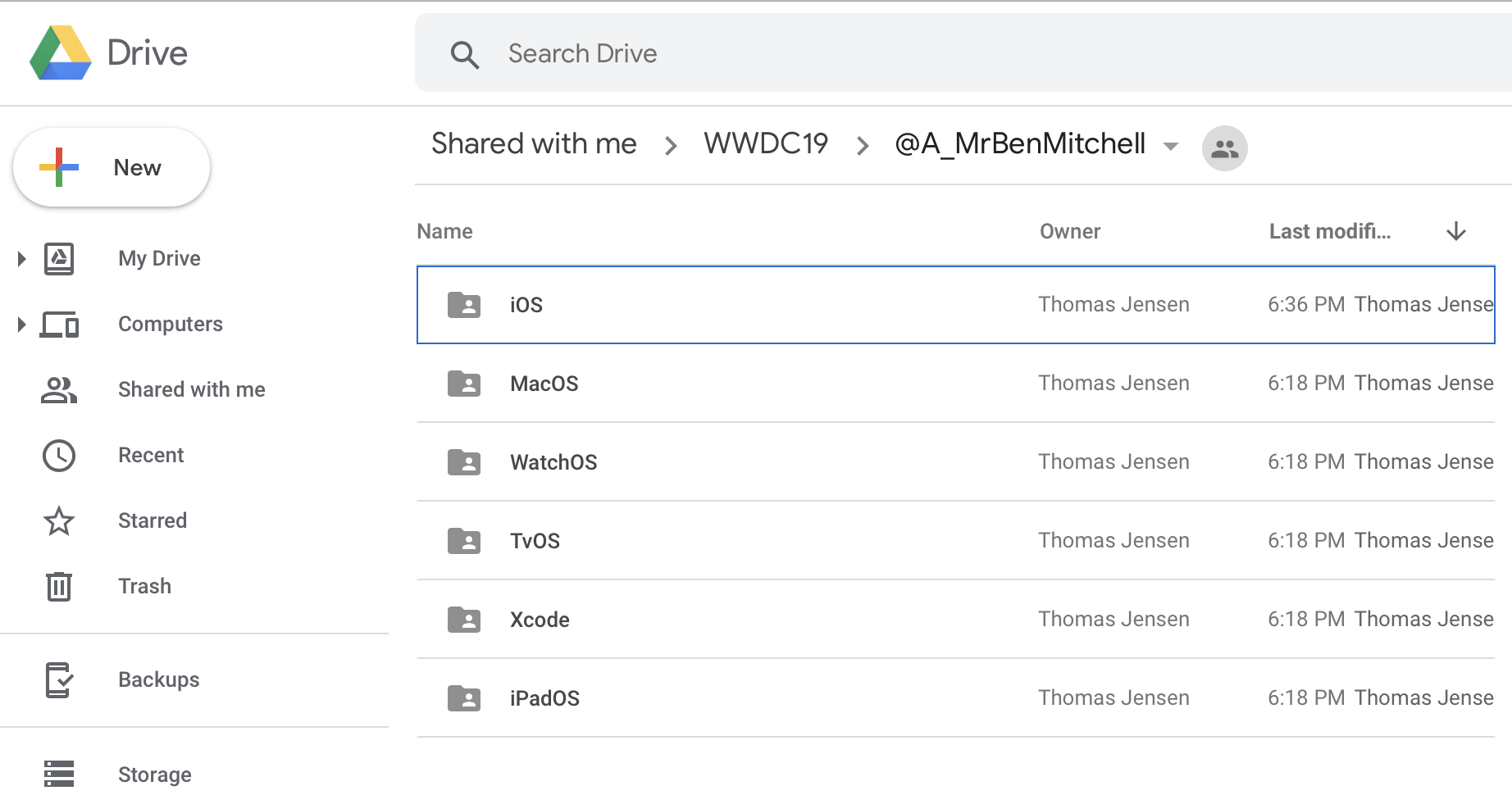Screen dimensions: 1512x795
Task: Click 6:36 PM modified time for iOS
Action: 1306,304
